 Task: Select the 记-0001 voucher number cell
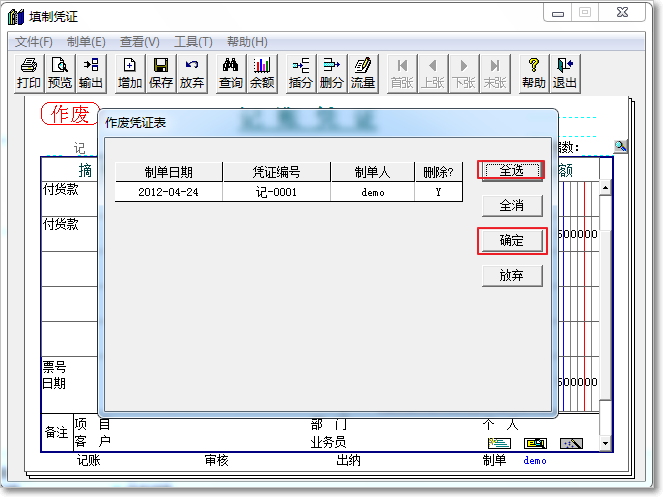pos(275,192)
